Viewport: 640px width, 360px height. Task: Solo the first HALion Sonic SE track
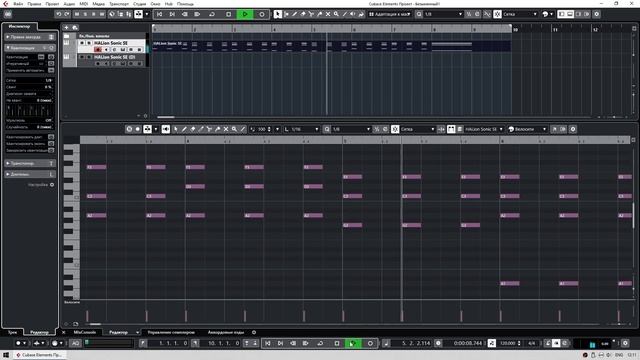click(x=89, y=43)
